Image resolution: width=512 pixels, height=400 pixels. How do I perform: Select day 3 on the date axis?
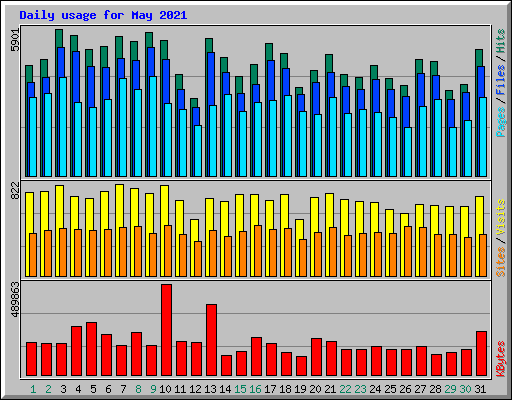click(x=63, y=389)
